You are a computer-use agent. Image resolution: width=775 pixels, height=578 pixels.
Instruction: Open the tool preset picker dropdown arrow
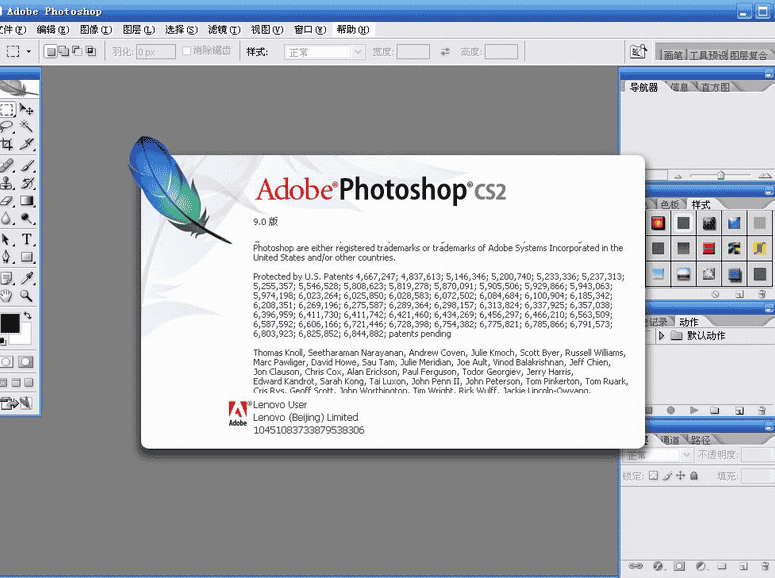pyautogui.click(x=29, y=52)
